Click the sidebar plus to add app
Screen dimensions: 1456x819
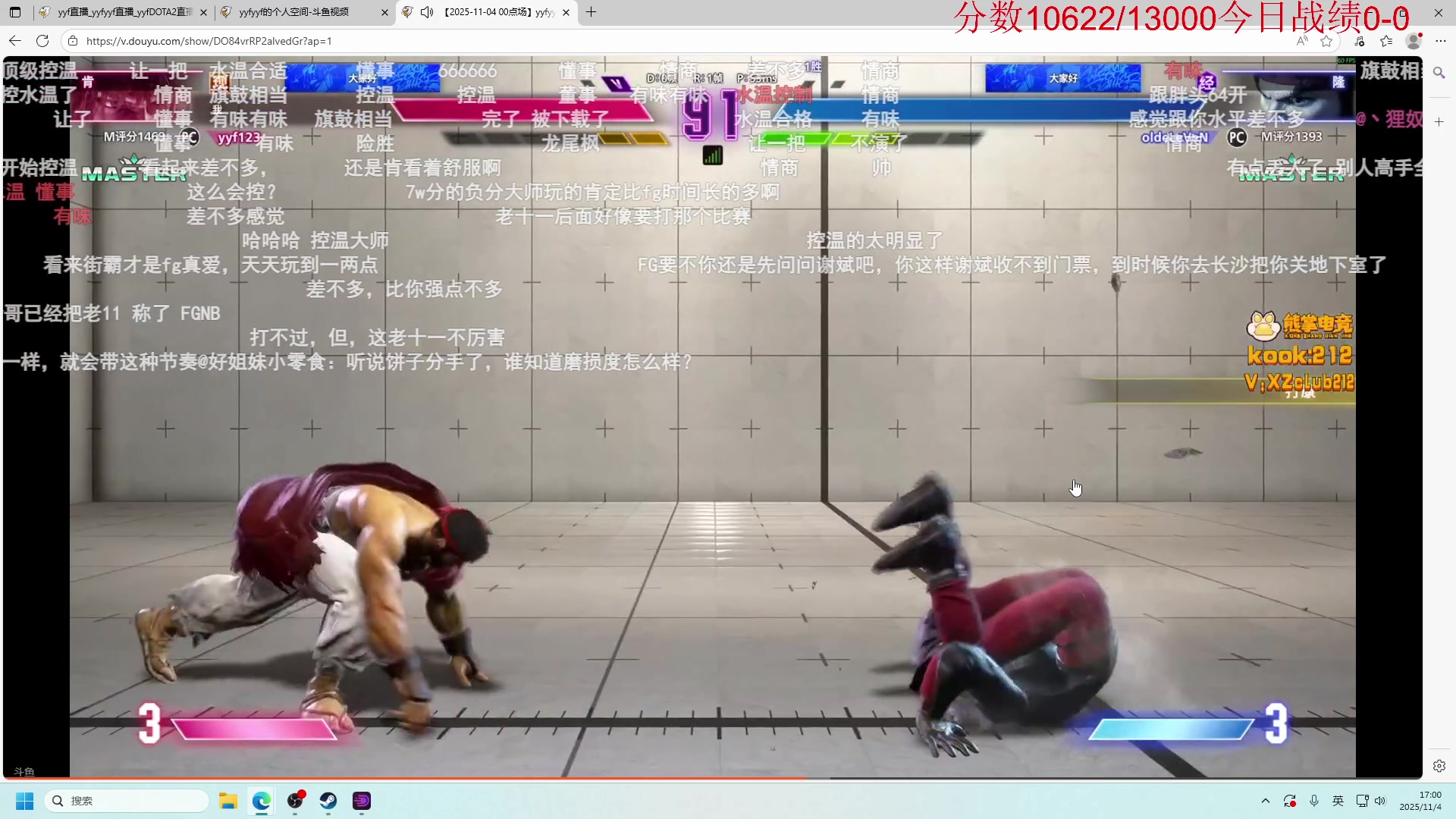pos(1439,121)
